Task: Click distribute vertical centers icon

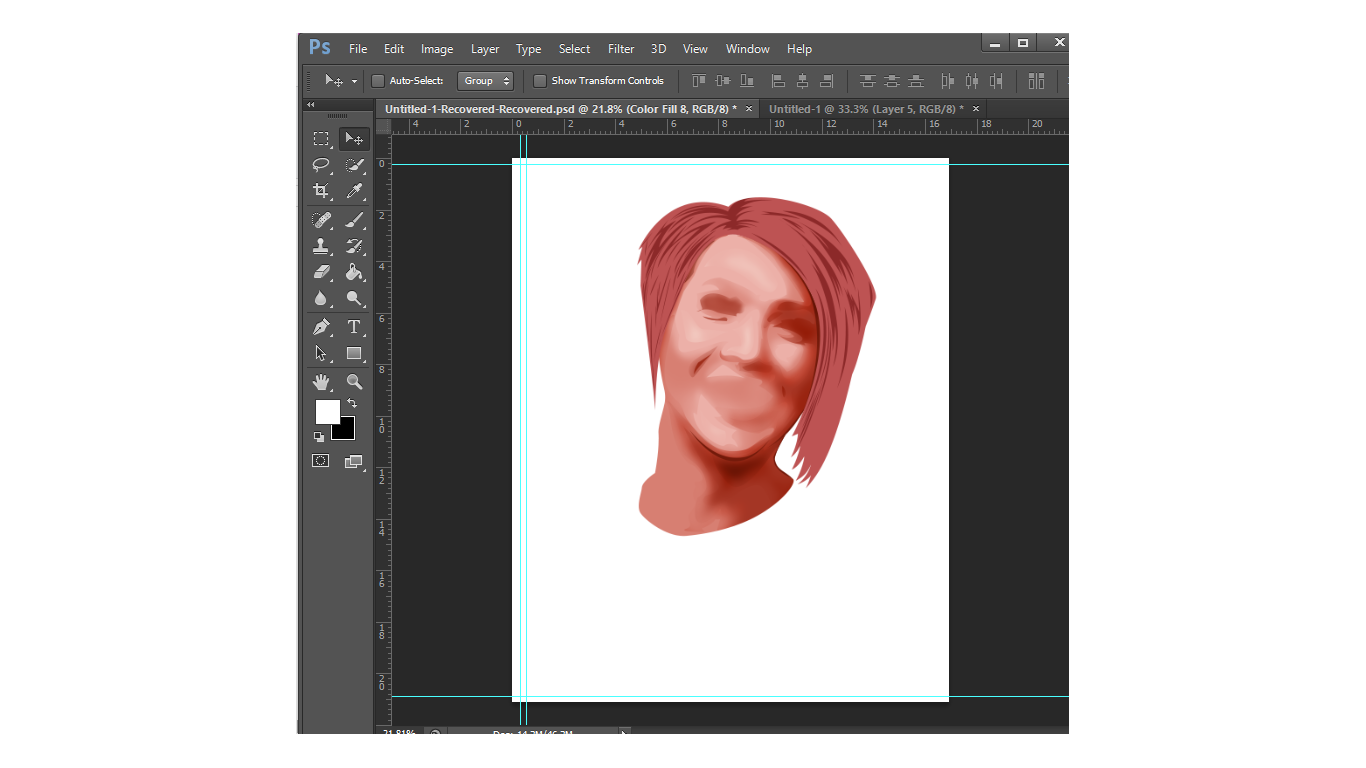Action: click(891, 81)
